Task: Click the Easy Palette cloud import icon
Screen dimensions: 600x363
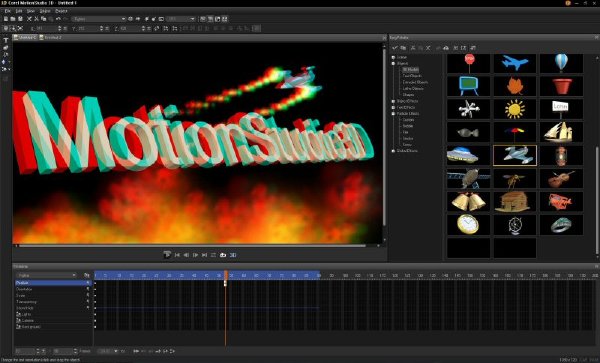Action: coord(446,48)
